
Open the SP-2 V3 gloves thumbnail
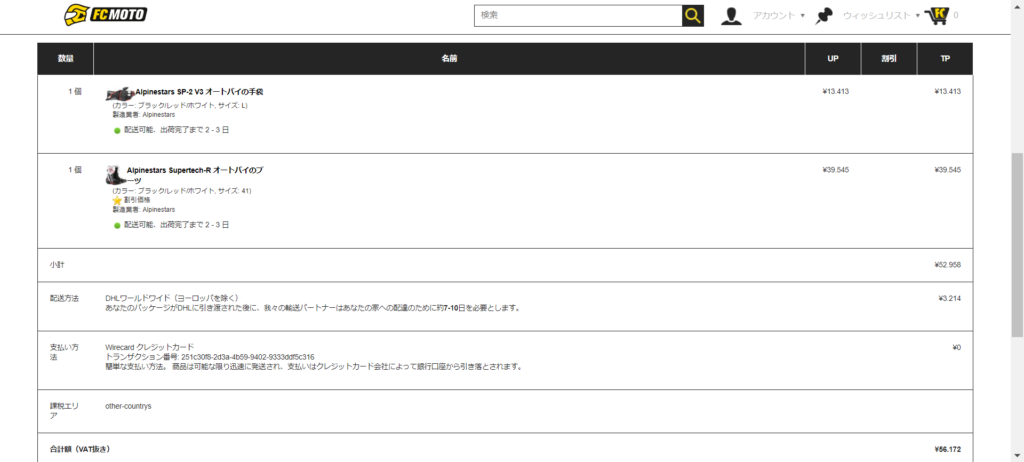[x=120, y=93]
